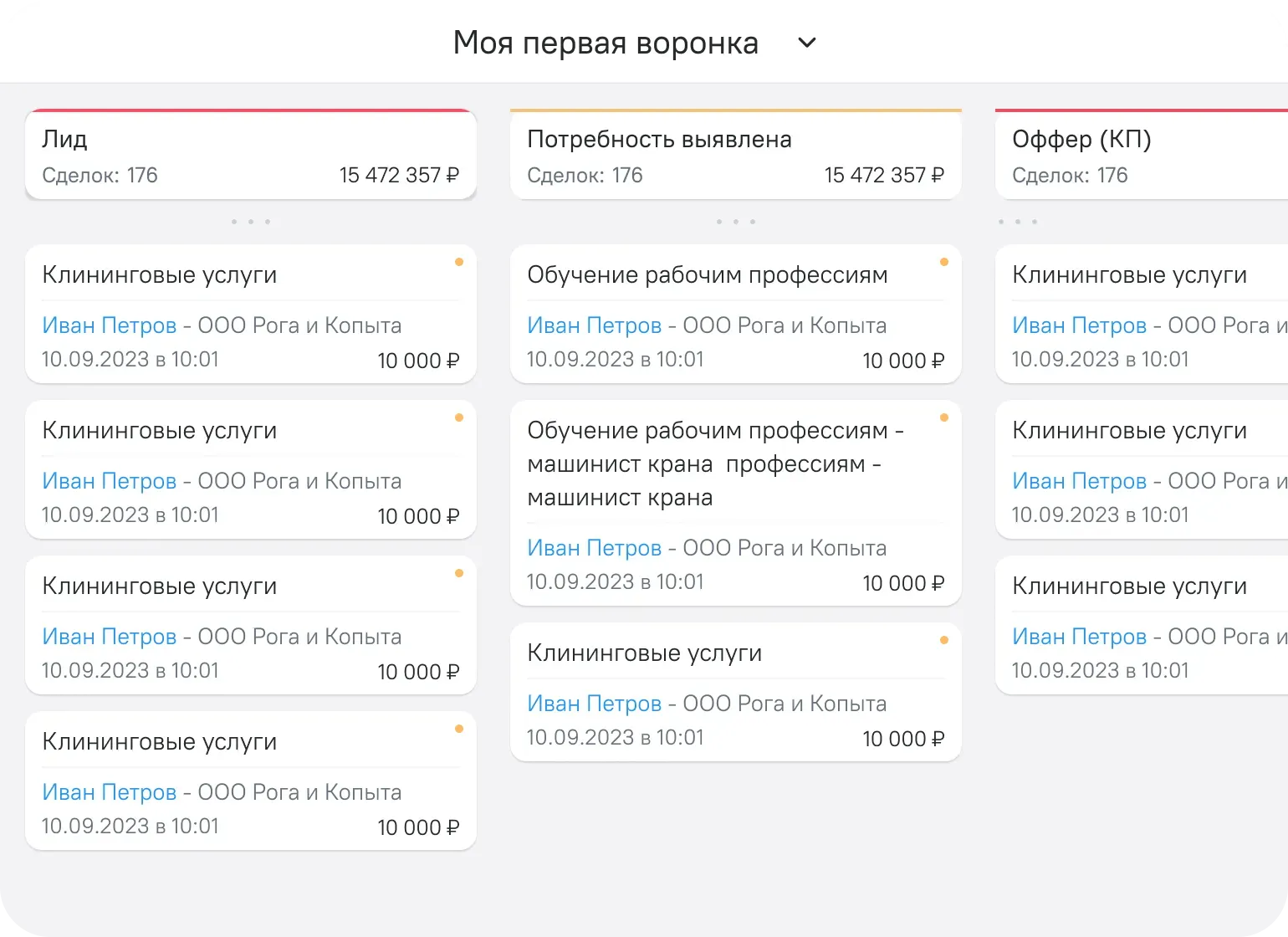
Task: Click the red progress bar above Лид column
Action: 250,110
